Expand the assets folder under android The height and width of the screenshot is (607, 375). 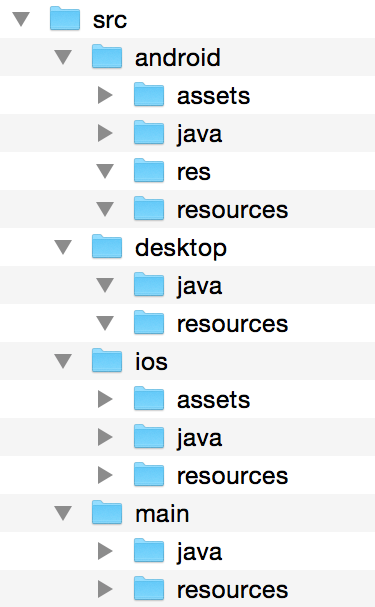(x=105, y=95)
